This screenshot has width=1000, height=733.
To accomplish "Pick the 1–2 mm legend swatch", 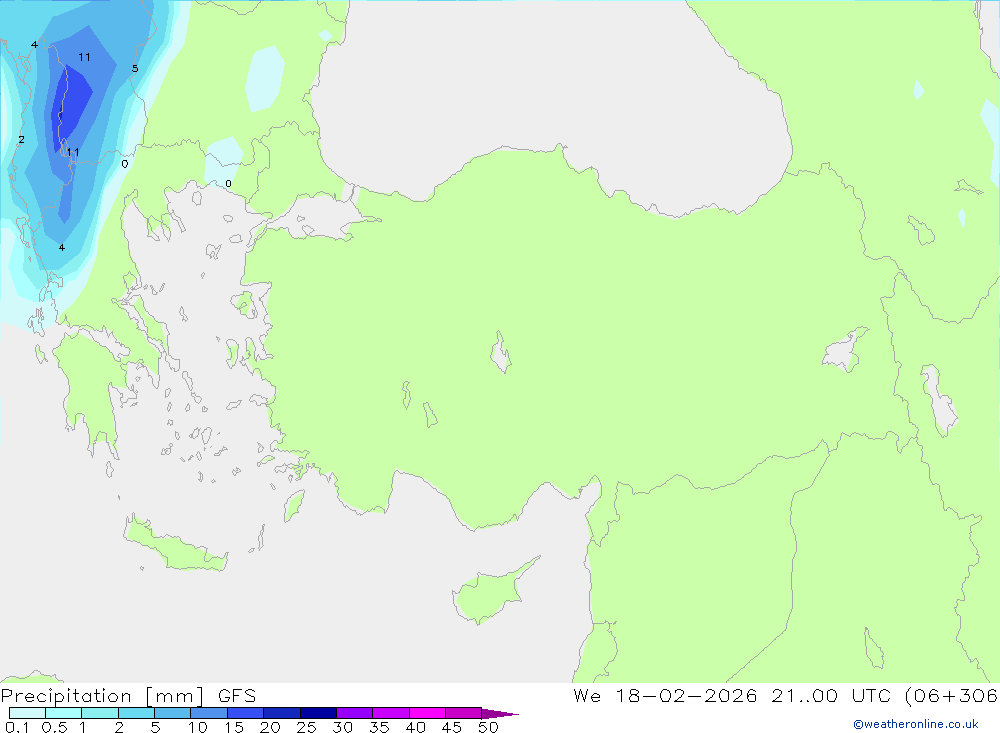I will [100, 713].
